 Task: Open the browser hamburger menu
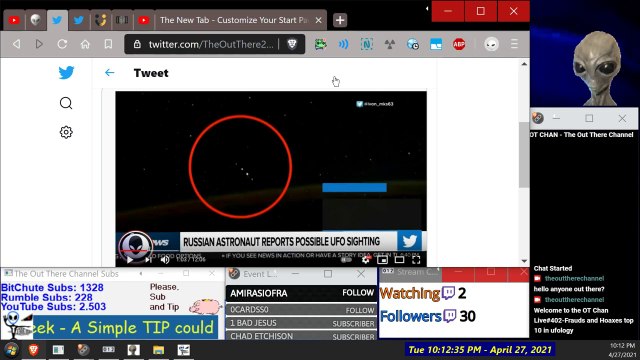(514, 44)
